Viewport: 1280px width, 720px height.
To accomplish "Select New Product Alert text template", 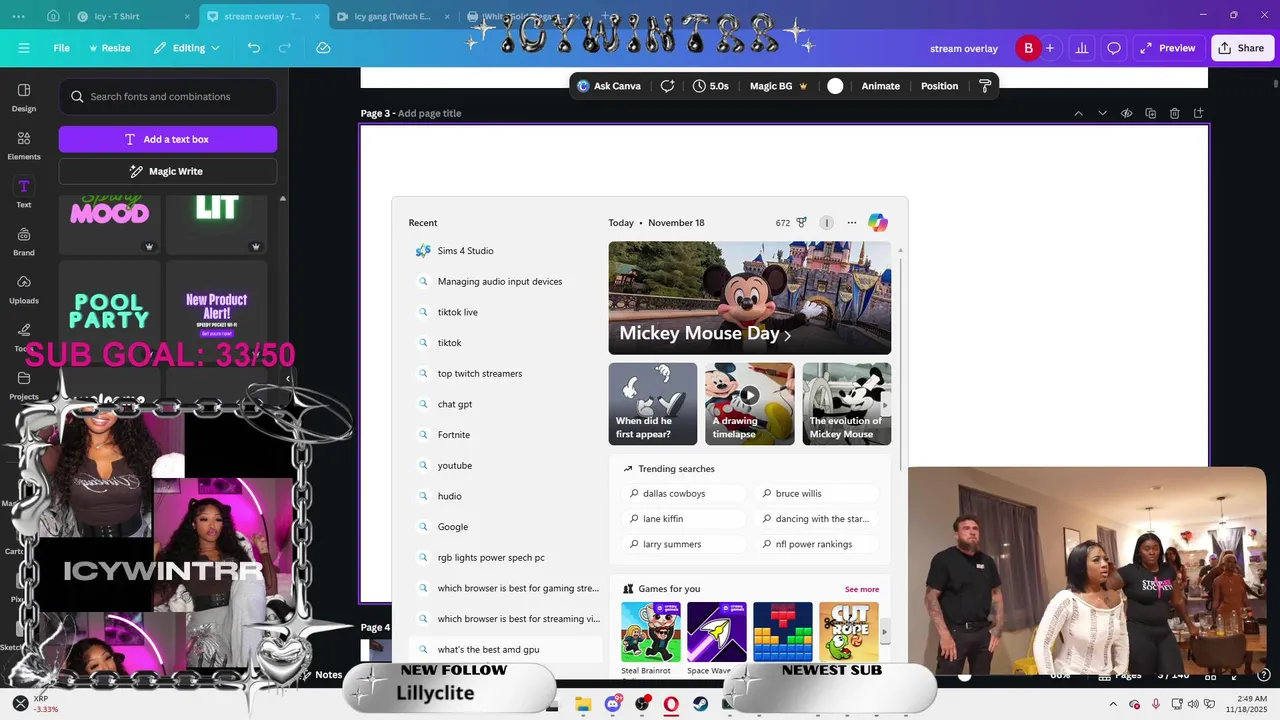I will click(217, 312).
